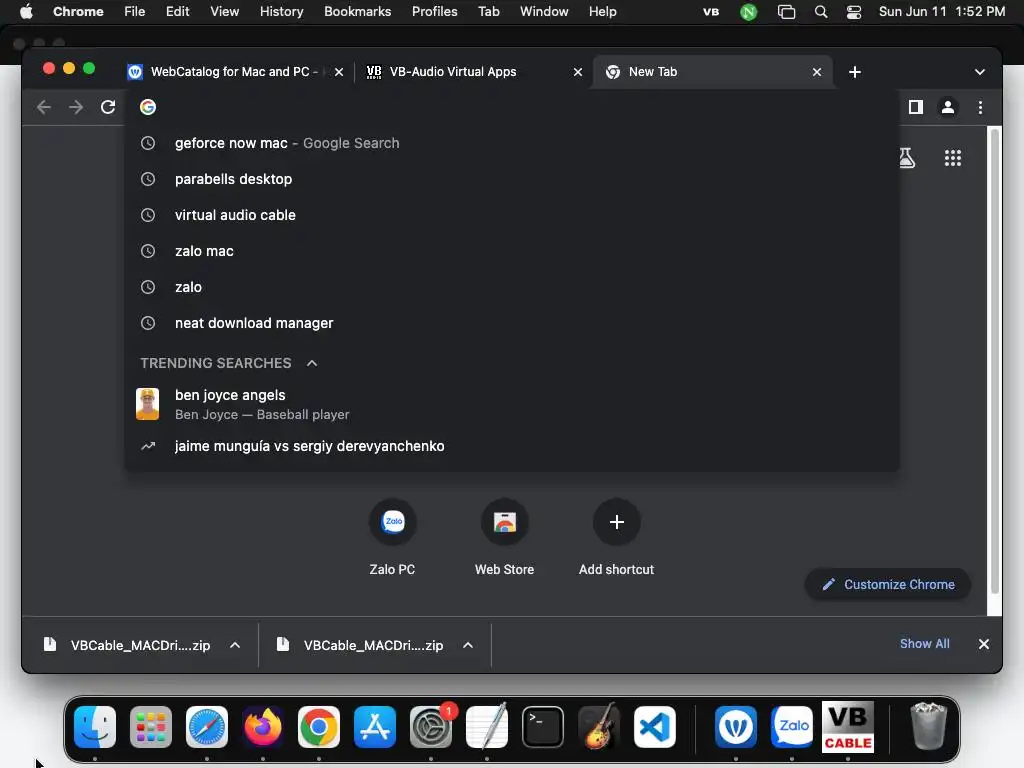Click Customize Chrome button
The width and height of the screenshot is (1024, 768).
tap(888, 584)
